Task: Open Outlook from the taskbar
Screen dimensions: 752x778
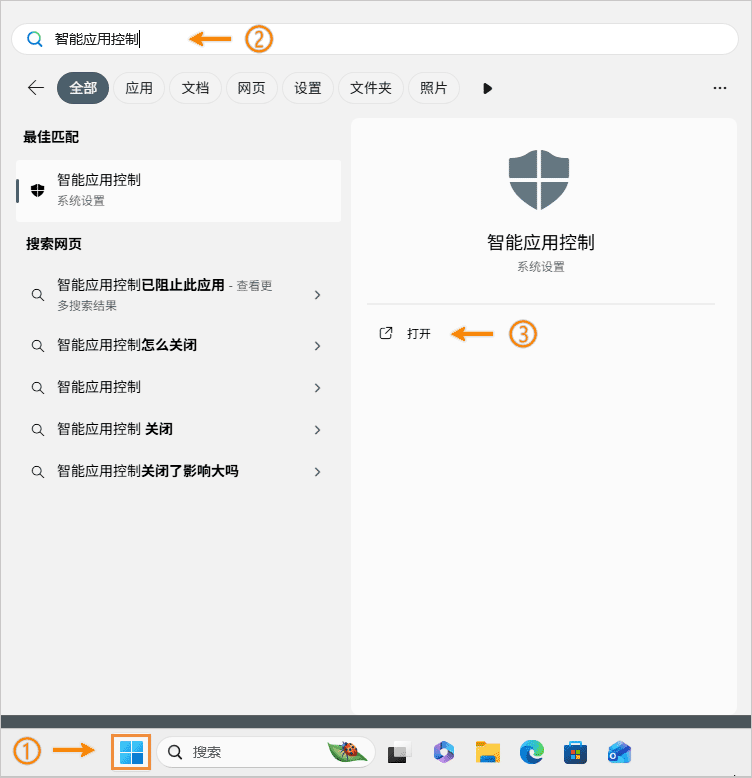Action: coord(618,753)
